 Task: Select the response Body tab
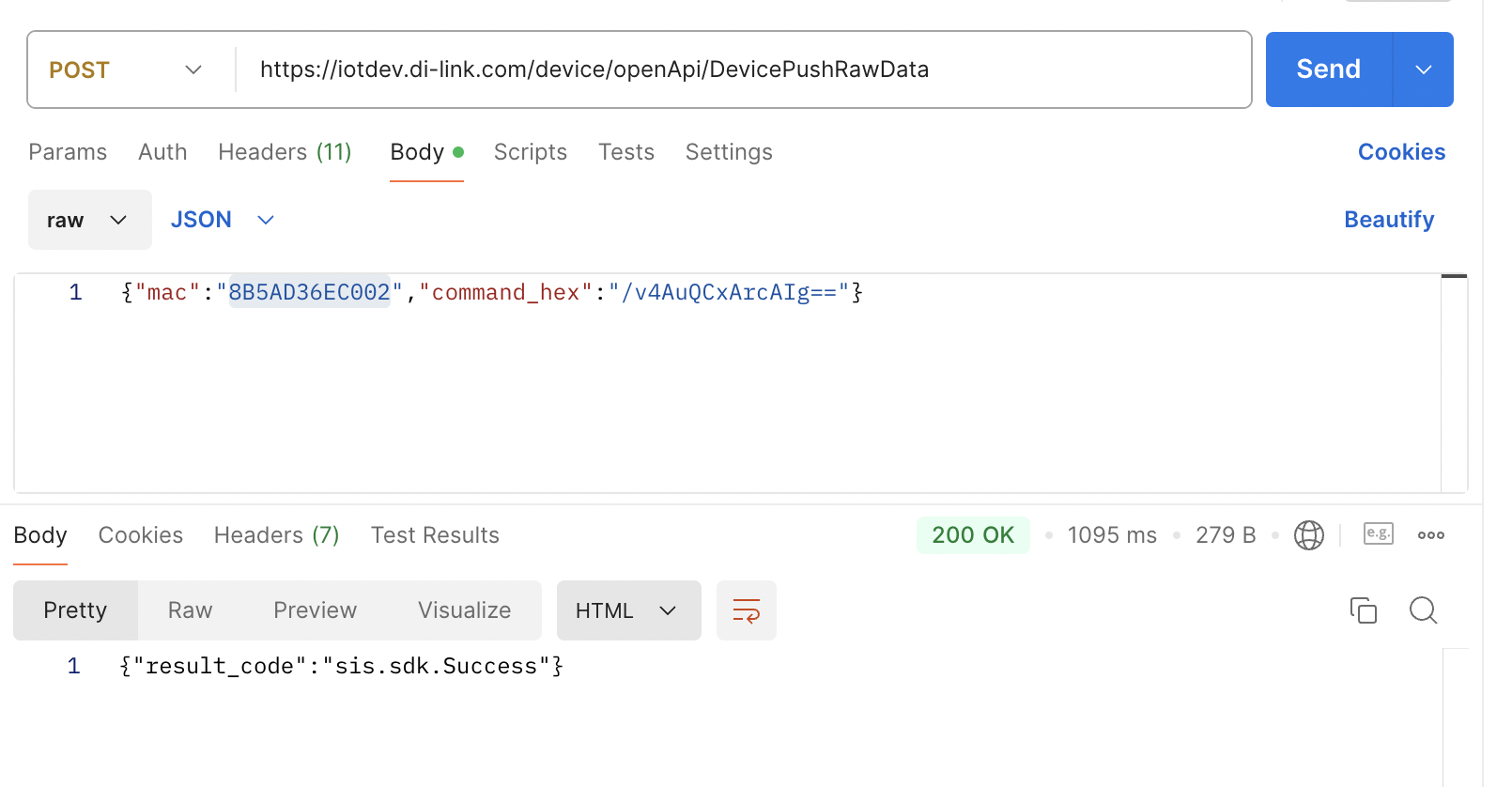pos(40,535)
